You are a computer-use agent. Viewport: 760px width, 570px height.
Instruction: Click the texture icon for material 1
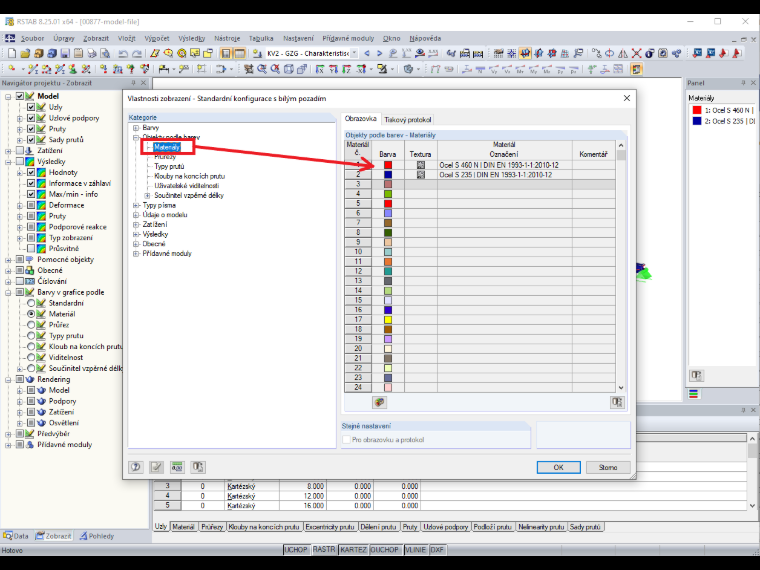[x=421, y=165]
